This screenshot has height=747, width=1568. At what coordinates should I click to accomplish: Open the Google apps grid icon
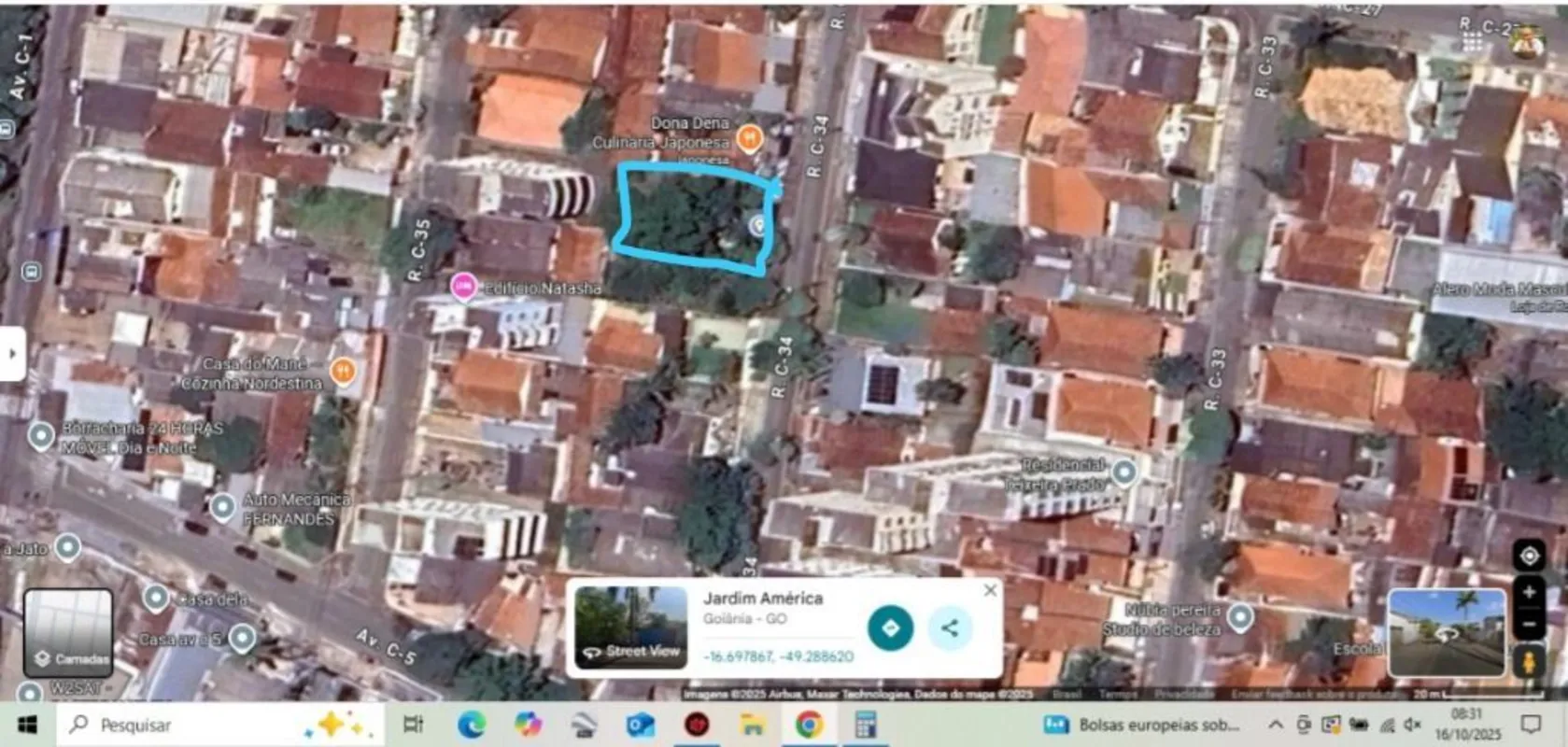point(1473,42)
